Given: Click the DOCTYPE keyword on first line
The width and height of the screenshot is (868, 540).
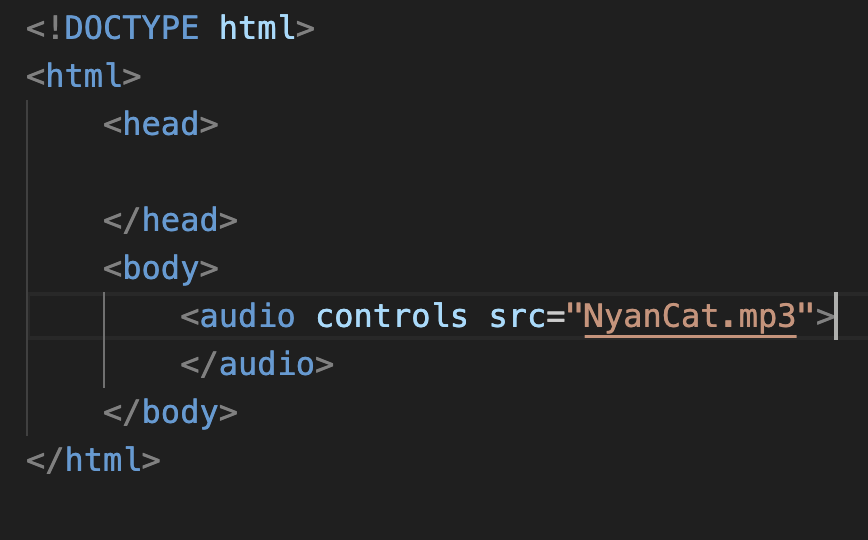Looking at the screenshot, I should coord(131,28).
